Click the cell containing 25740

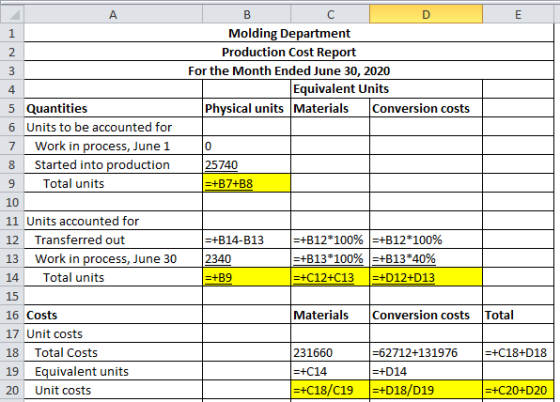coord(246,165)
